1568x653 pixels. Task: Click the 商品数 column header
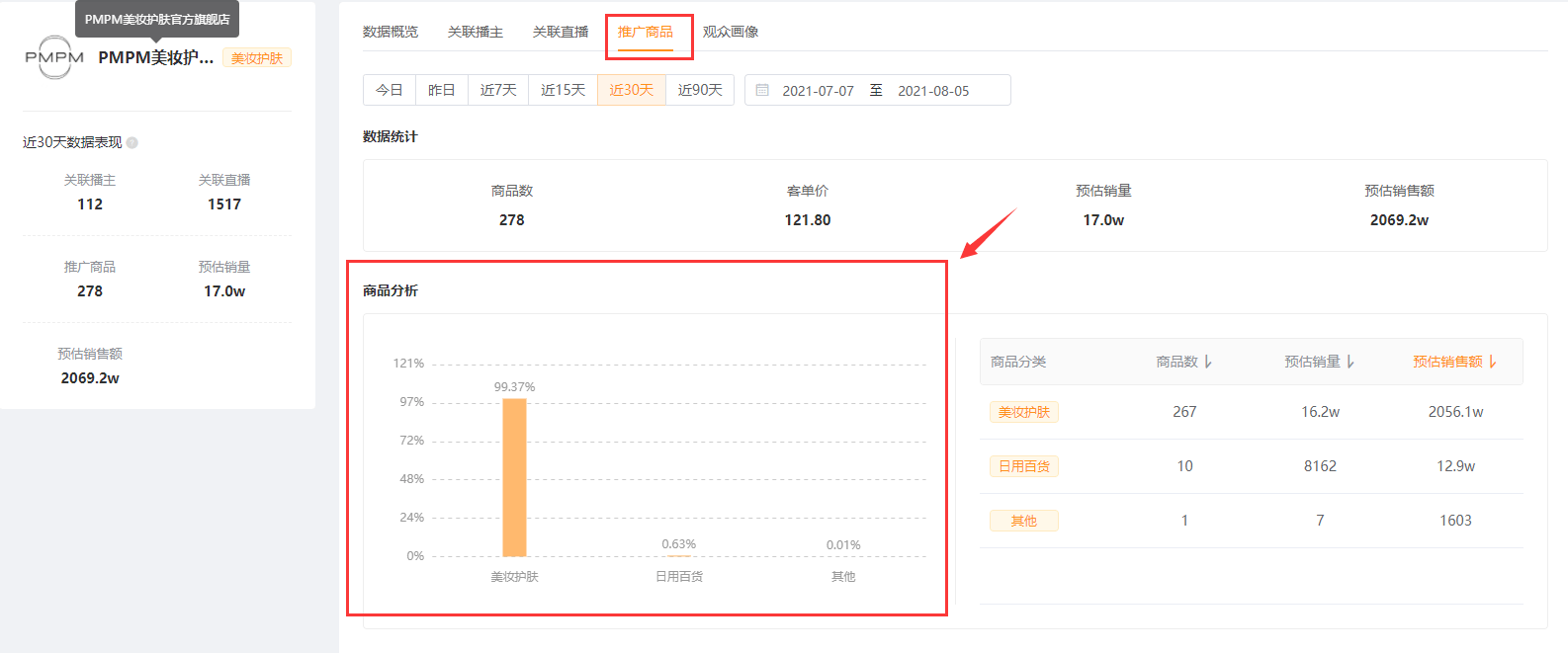tap(1177, 363)
